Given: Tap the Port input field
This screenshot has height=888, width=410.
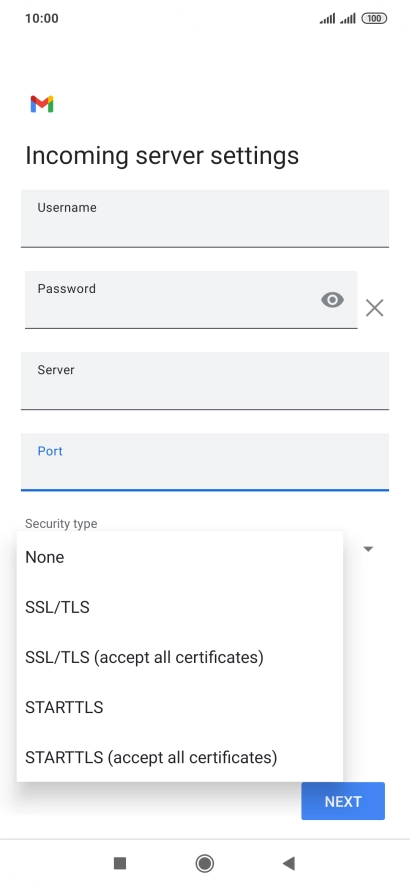Looking at the screenshot, I should point(205,462).
